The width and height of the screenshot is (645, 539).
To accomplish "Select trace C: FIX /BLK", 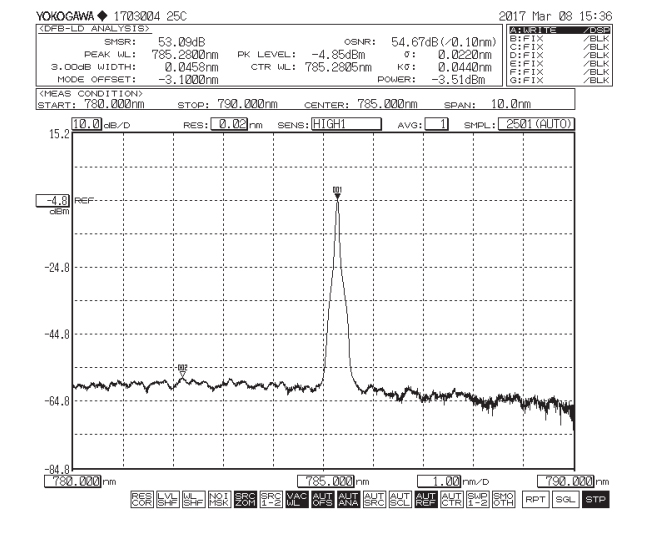I will point(559,47).
